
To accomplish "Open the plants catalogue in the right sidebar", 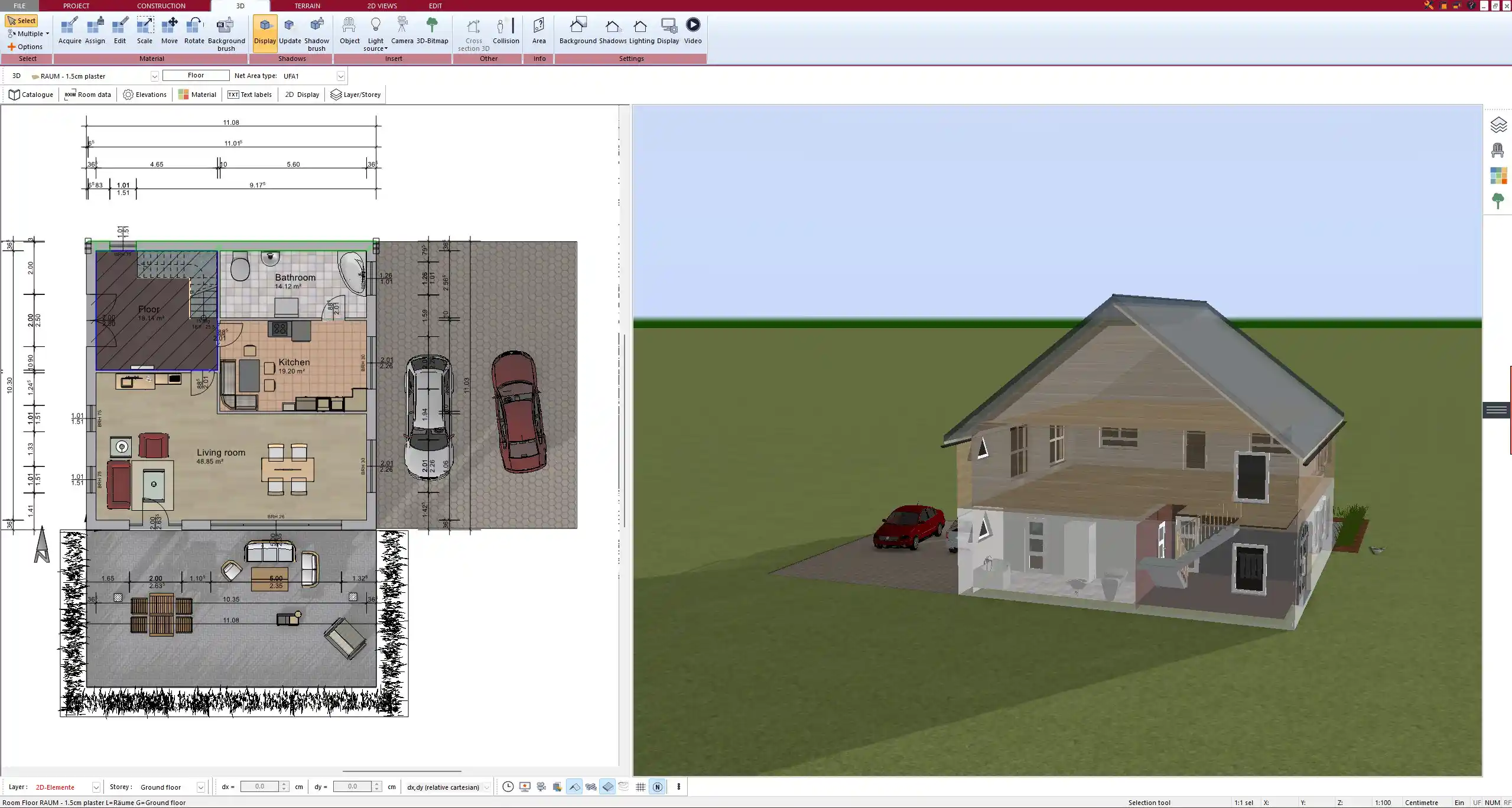I will (x=1499, y=200).
